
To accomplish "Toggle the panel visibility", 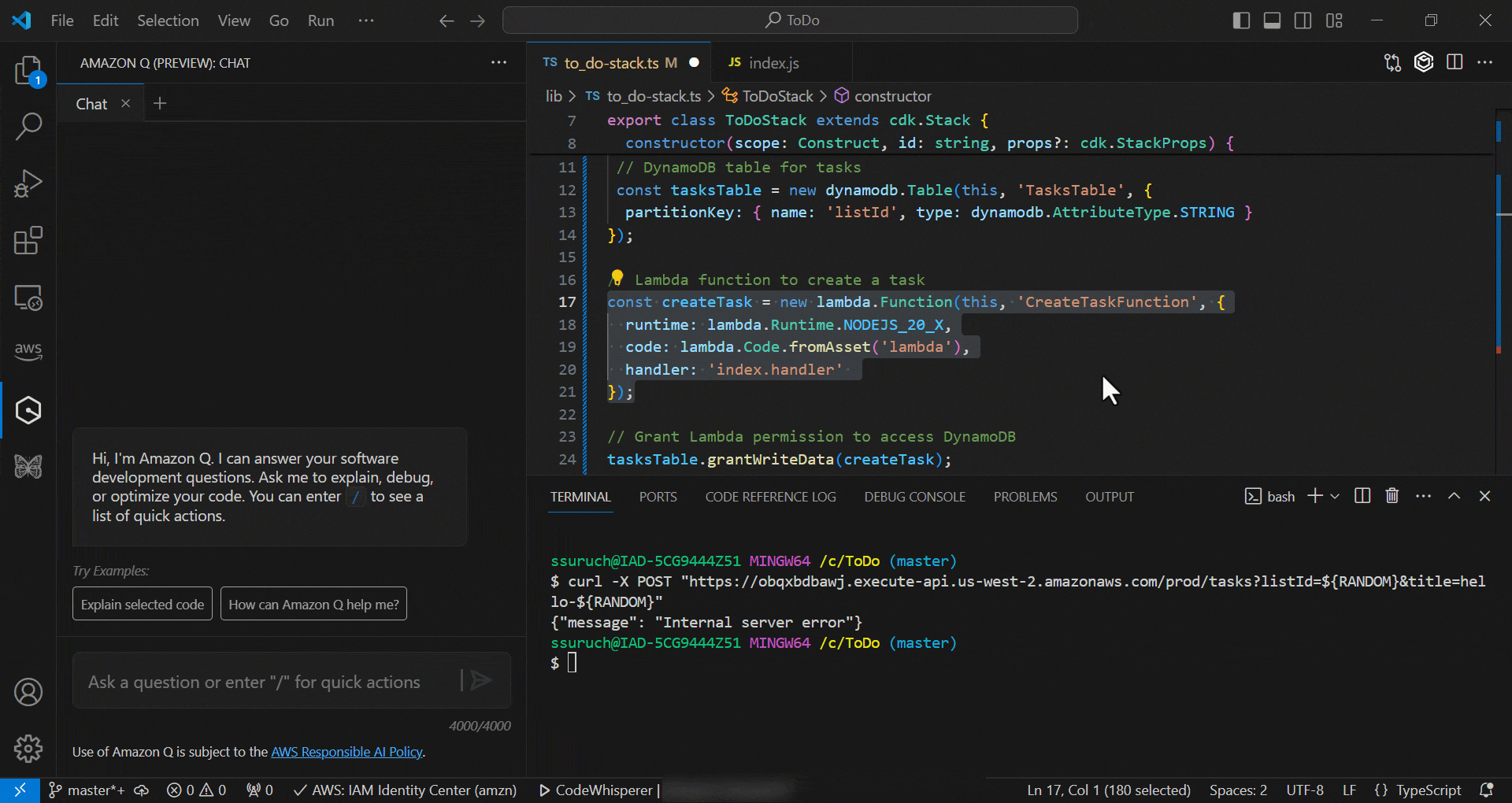I will pyautogui.click(x=1271, y=20).
